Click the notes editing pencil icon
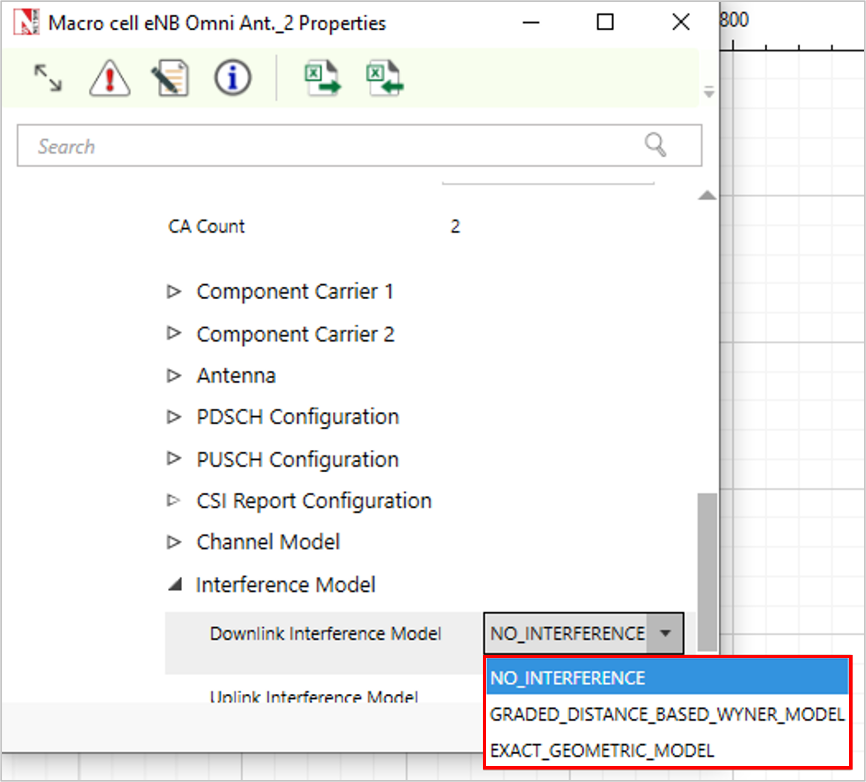Image resolution: width=866 pixels, height=782 pixels. 171,78
